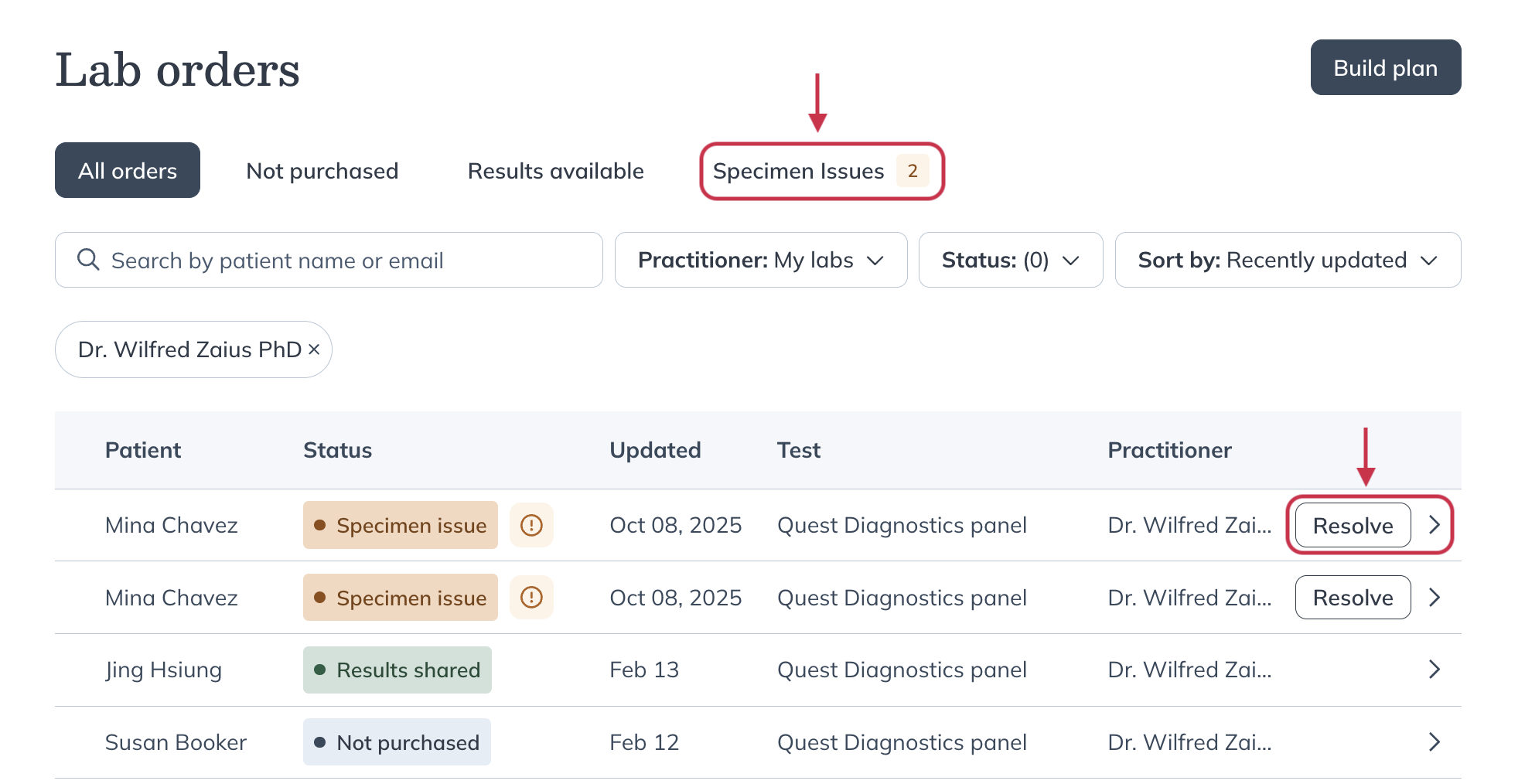The image size is (1525, 784).
Task: Click the chevron arrow next to the first Resolve button
Action: coord(1435,525)
